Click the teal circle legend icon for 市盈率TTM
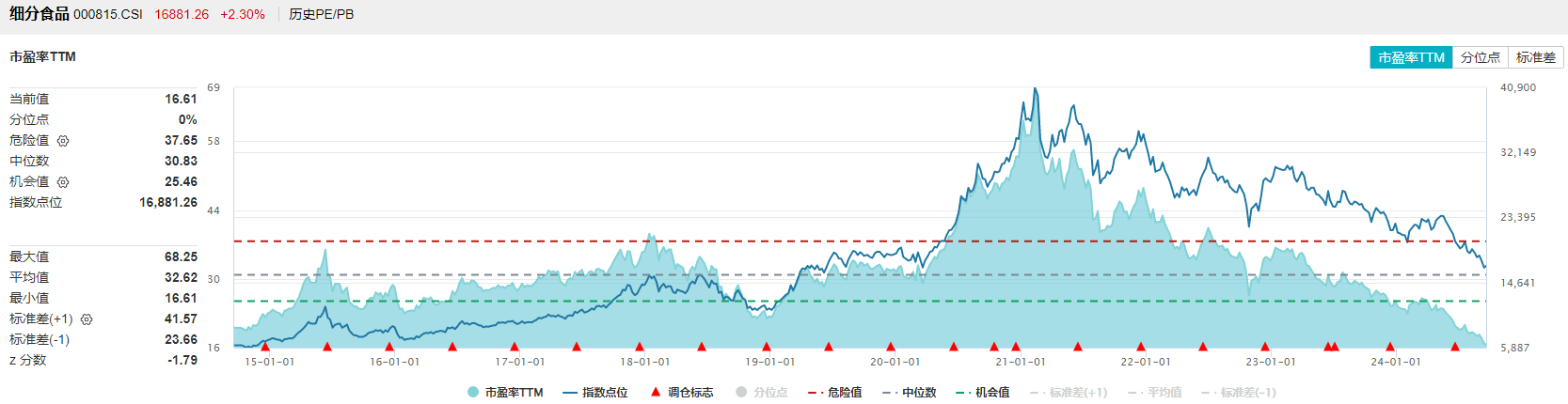The width and height of the screenshot is (1568, 404). [x=473, y=392]
